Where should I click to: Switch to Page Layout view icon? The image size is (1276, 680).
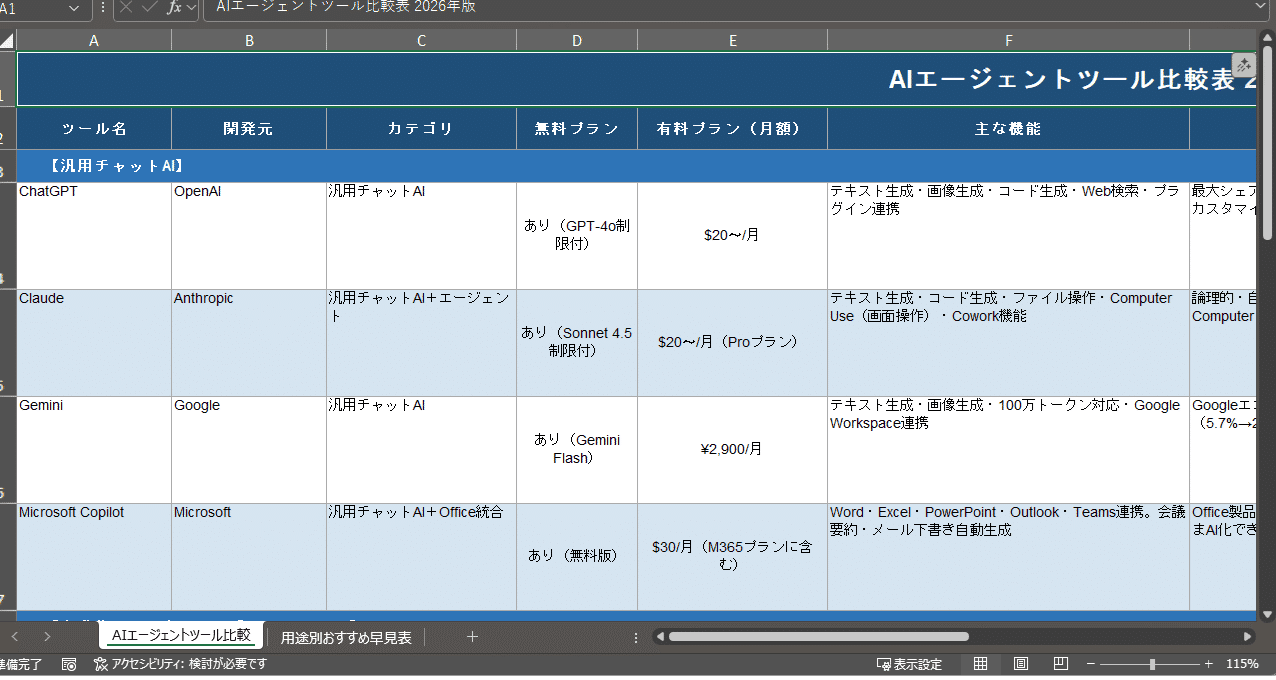(x=1021, y=664)
